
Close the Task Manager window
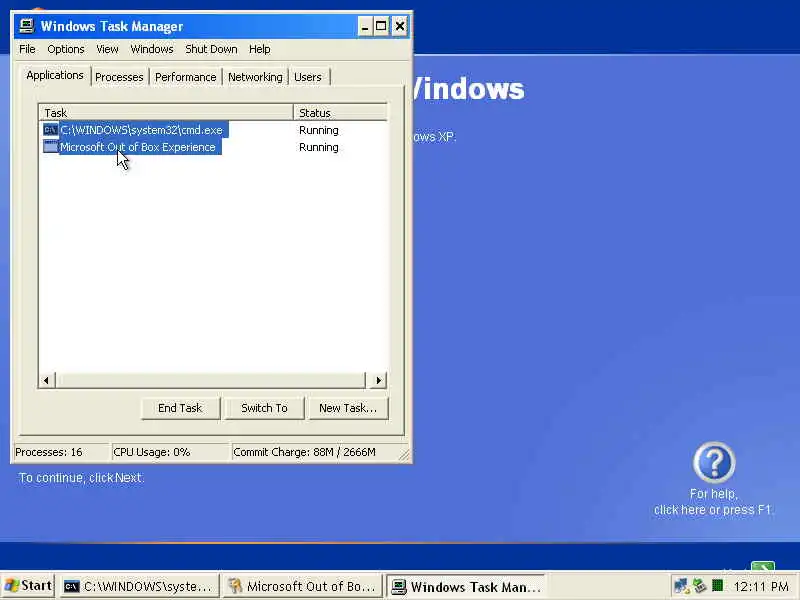coord(400,26)
